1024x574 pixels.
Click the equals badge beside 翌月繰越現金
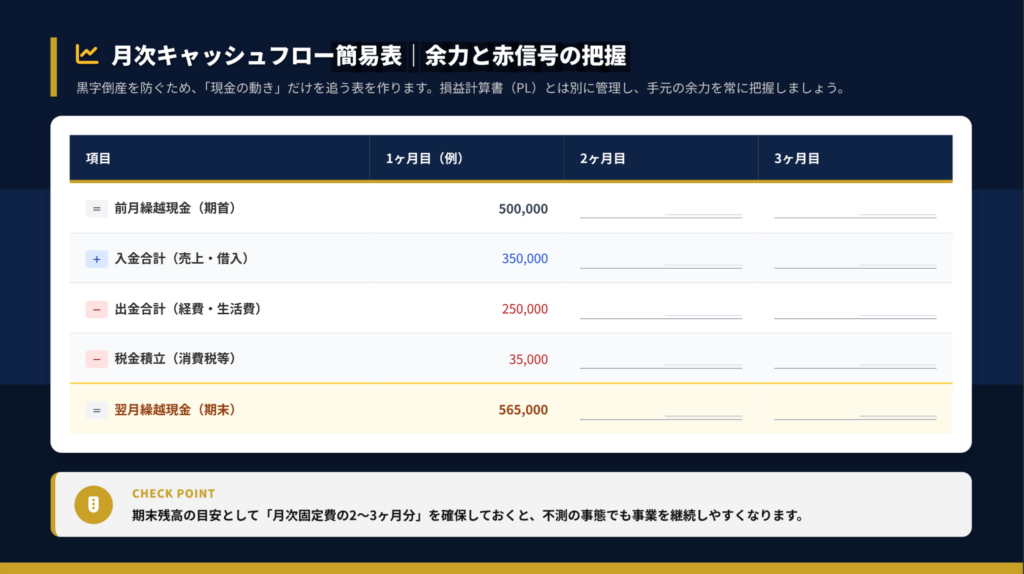pyautogui.click(x=97, y=409)
